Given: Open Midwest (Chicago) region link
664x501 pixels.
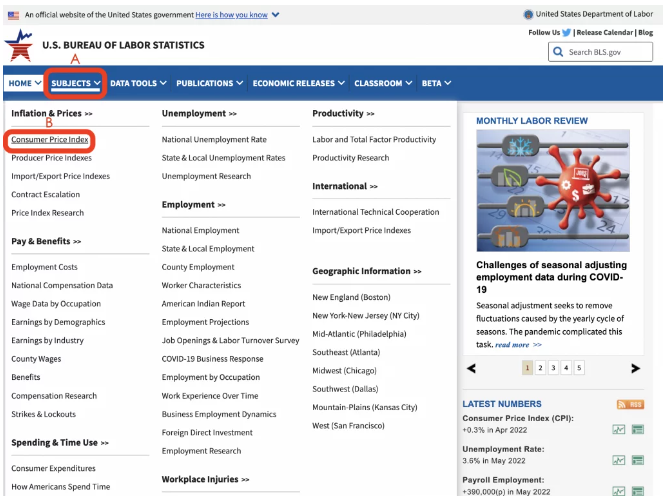Looking at the screenshot, I should tap(344, 371).
